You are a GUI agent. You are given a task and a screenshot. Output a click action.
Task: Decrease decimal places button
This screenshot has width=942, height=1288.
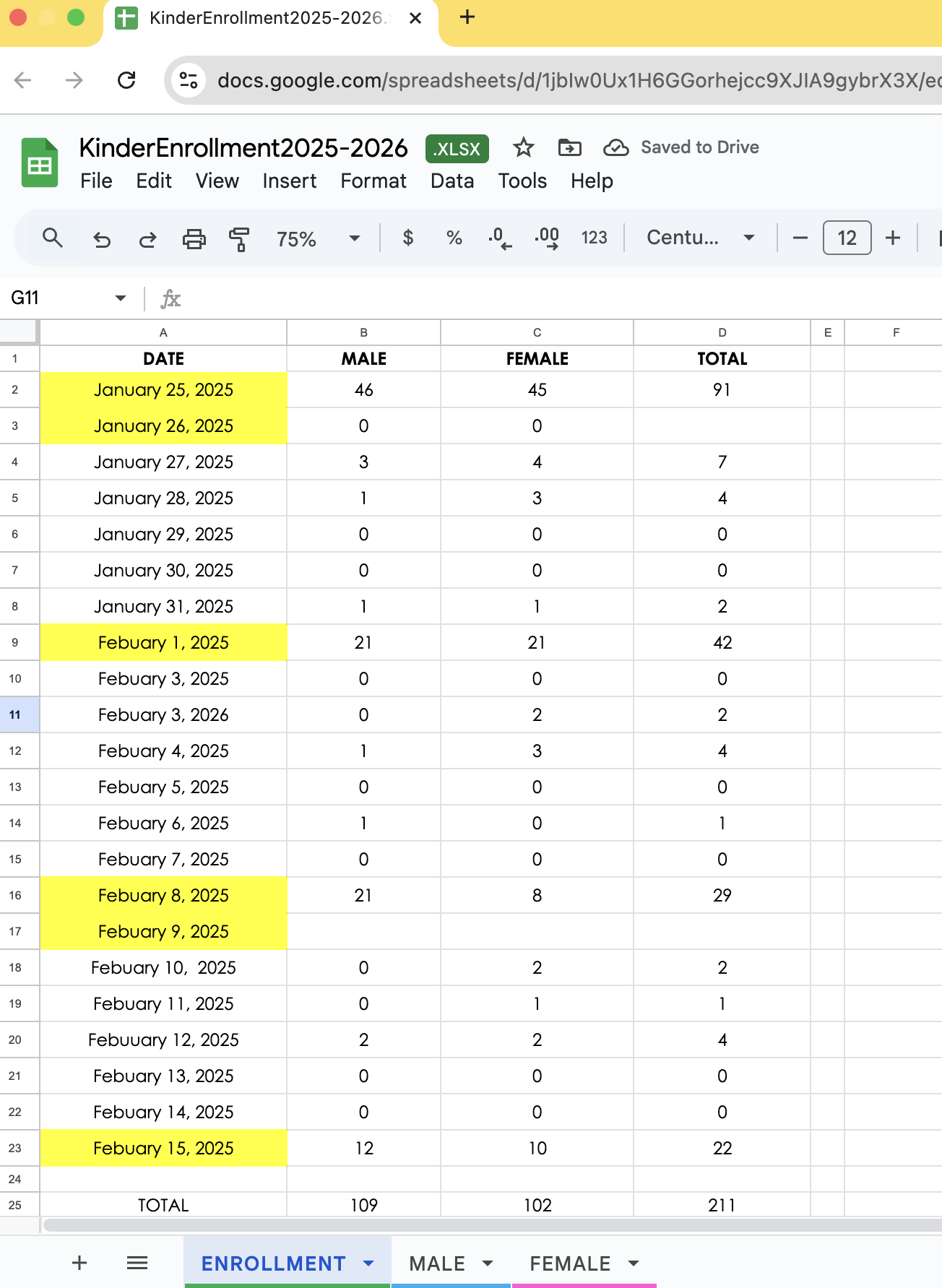(x=500, y=238)
